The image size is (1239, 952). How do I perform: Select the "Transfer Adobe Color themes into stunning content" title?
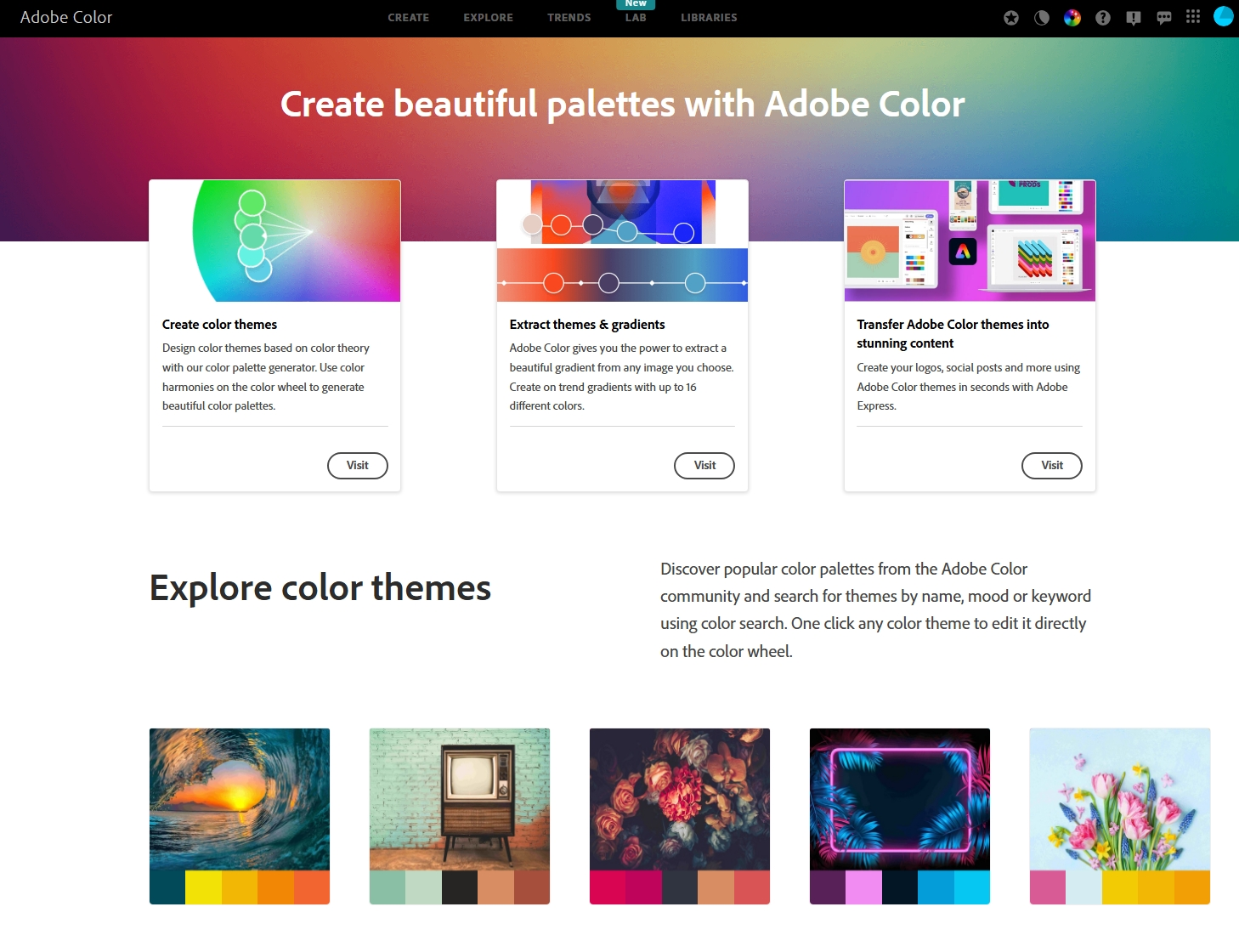[953, 334]
